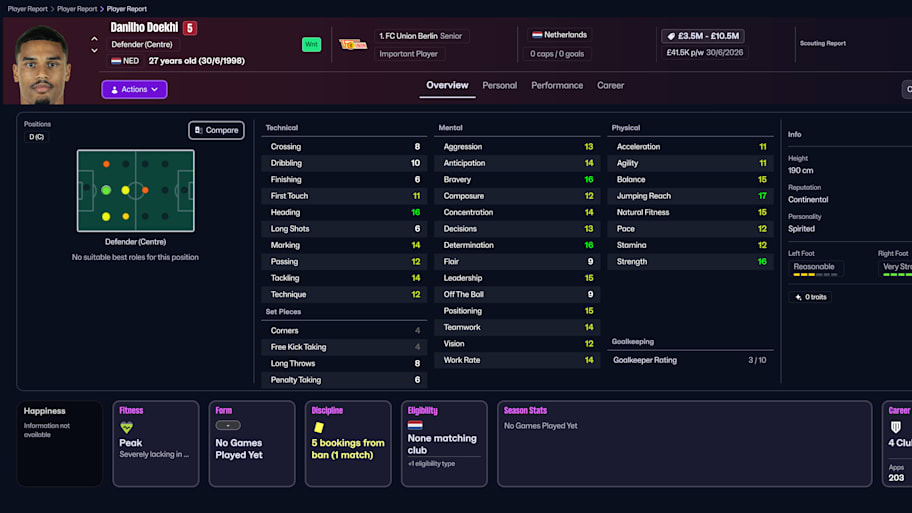Click the Eligibility Netherlands flag icon

tap(415, 426)
